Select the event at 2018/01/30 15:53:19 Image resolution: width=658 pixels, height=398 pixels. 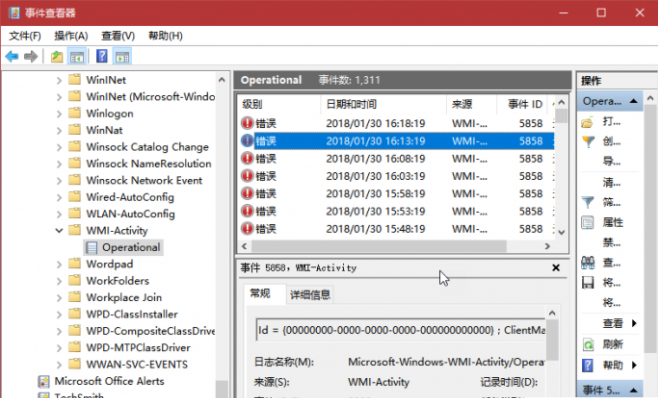pos(397,211)
